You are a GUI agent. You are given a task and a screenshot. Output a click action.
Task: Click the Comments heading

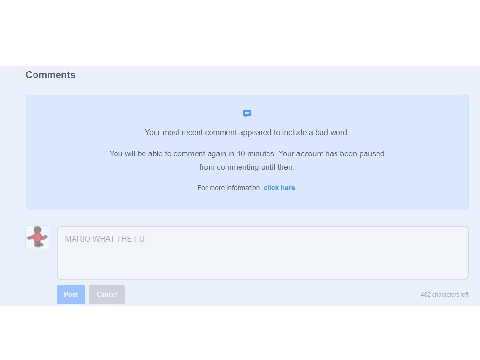[x=50, y=75]
